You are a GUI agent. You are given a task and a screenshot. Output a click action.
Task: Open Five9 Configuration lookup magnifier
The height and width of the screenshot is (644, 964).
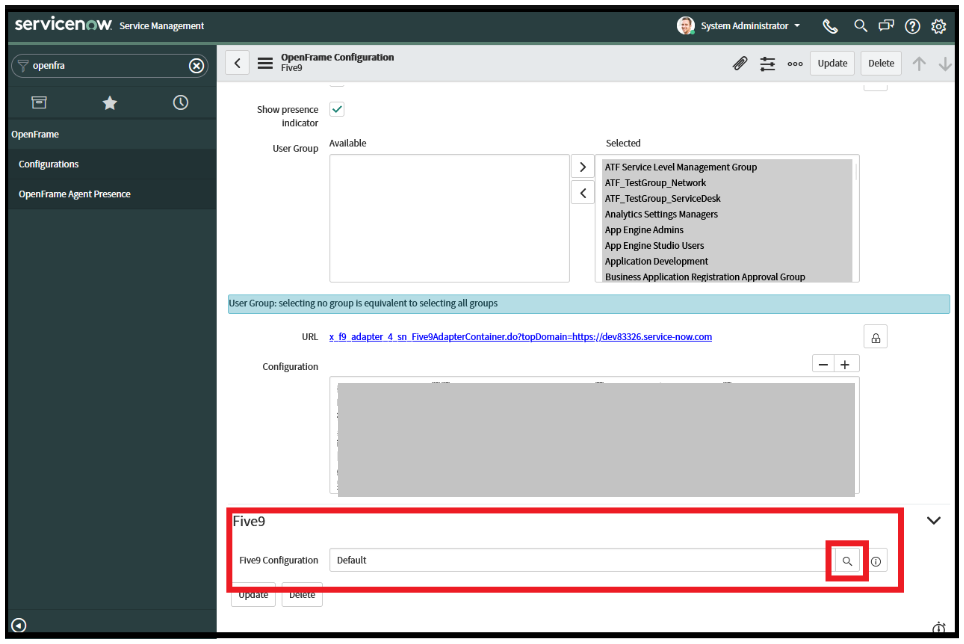847,561
